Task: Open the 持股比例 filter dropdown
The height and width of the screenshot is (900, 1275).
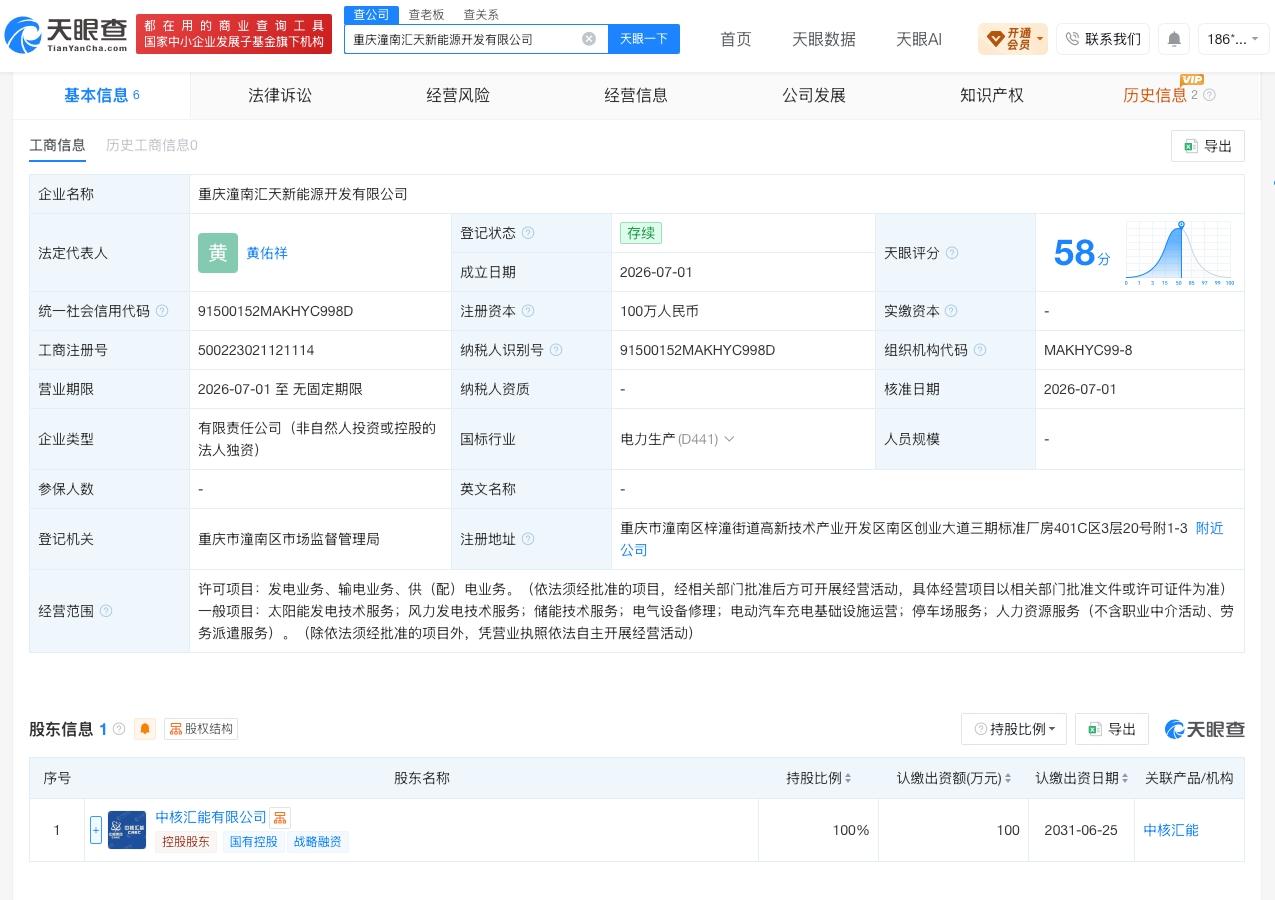Action: tap(1014, 729)
